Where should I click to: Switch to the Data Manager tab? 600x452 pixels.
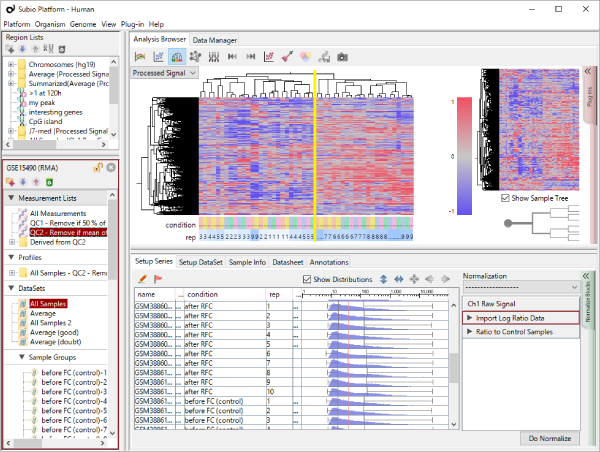tap(215, 40)
